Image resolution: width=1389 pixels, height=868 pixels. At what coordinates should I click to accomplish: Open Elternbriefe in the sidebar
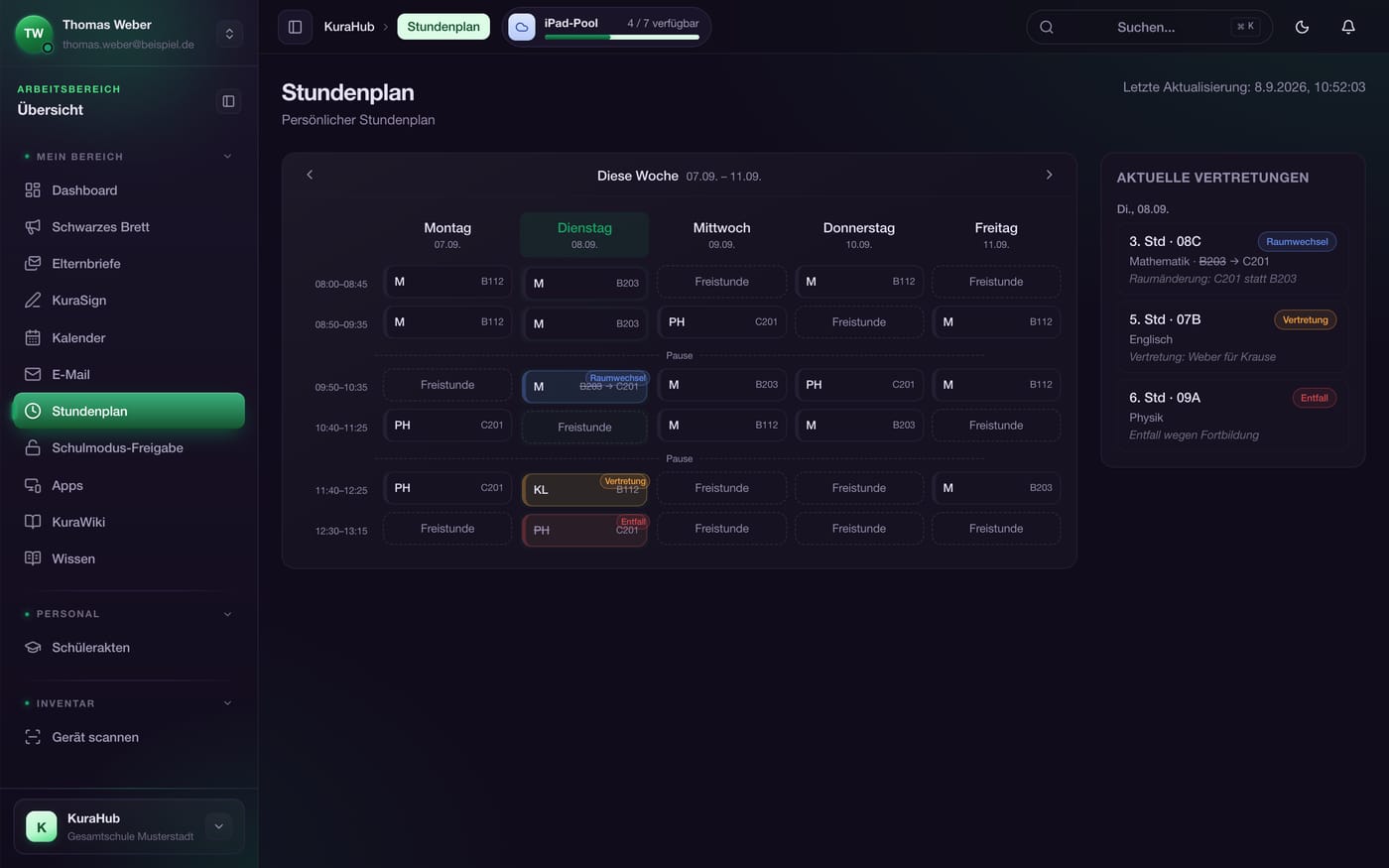129,264
